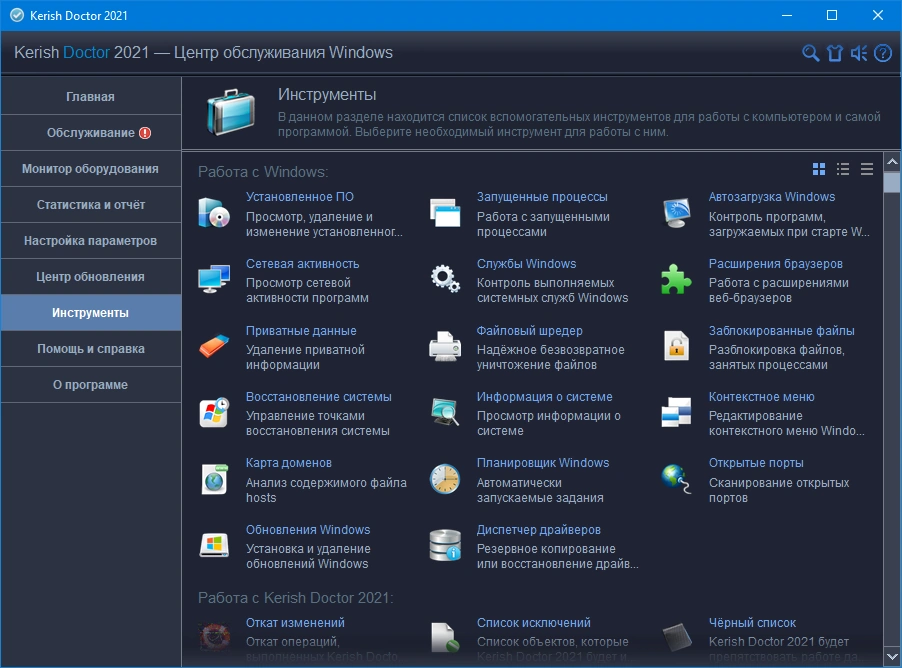
Task: Mute sounds with the speaker icon
Action: tap(859, 54)
